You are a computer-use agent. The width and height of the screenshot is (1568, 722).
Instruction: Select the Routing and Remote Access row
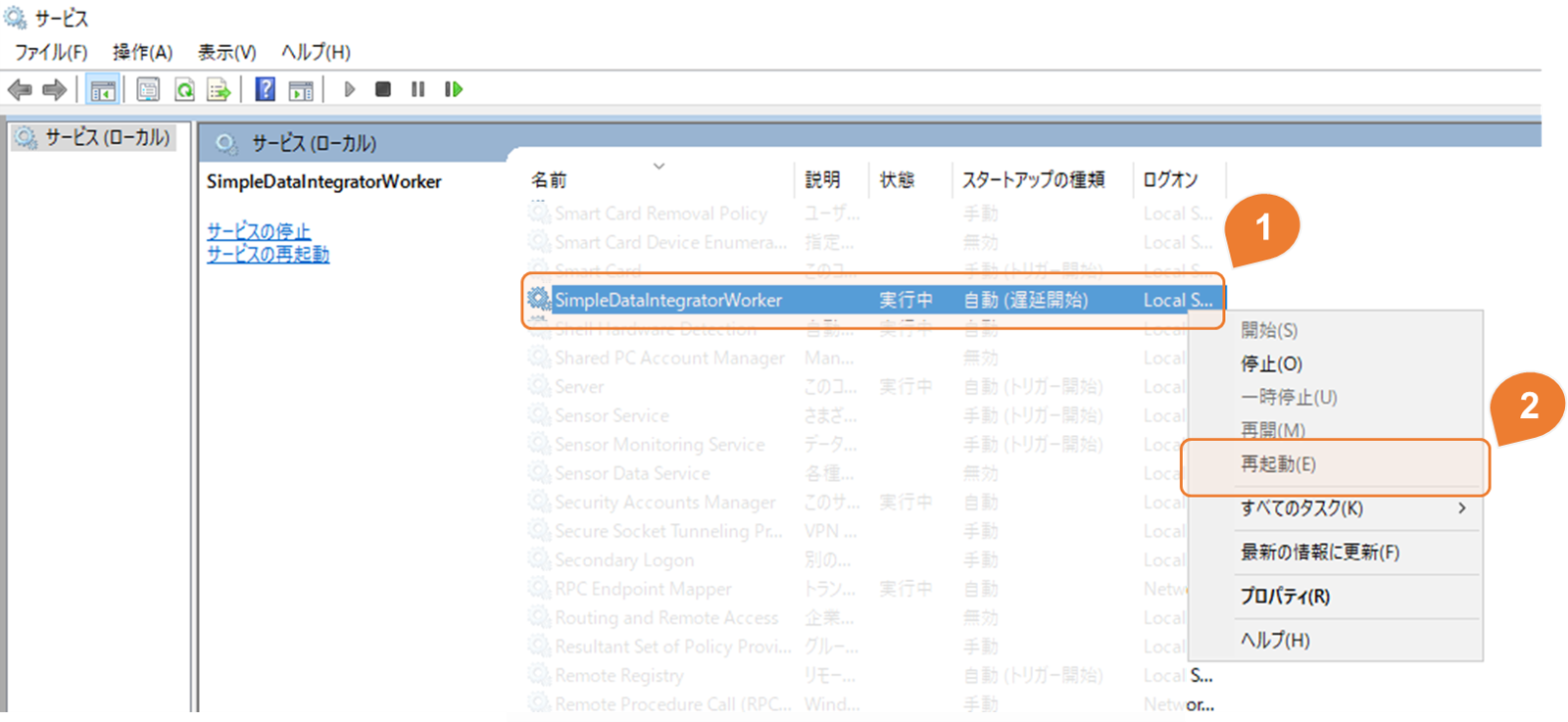pos(857,618)
